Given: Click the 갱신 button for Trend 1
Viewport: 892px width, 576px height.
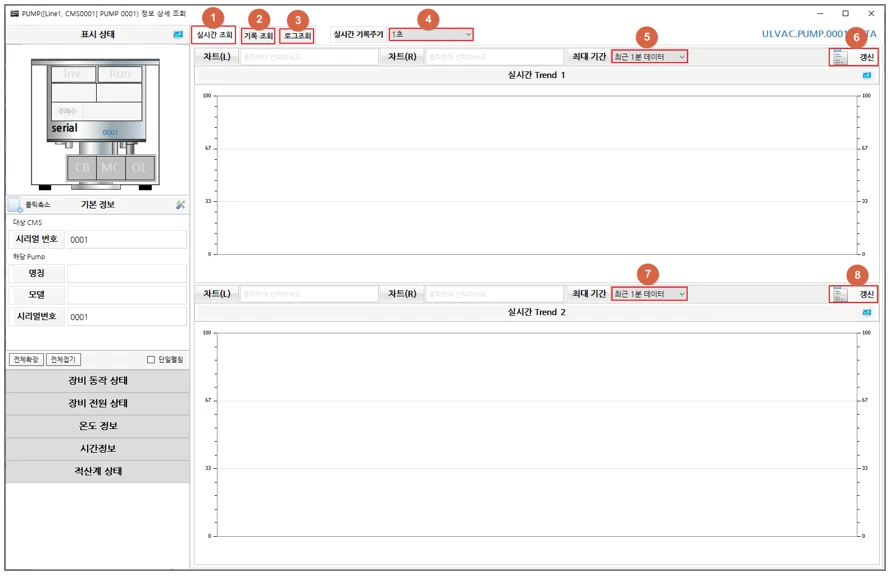Looking at the screenshot, I should click(x=852, y=57).
